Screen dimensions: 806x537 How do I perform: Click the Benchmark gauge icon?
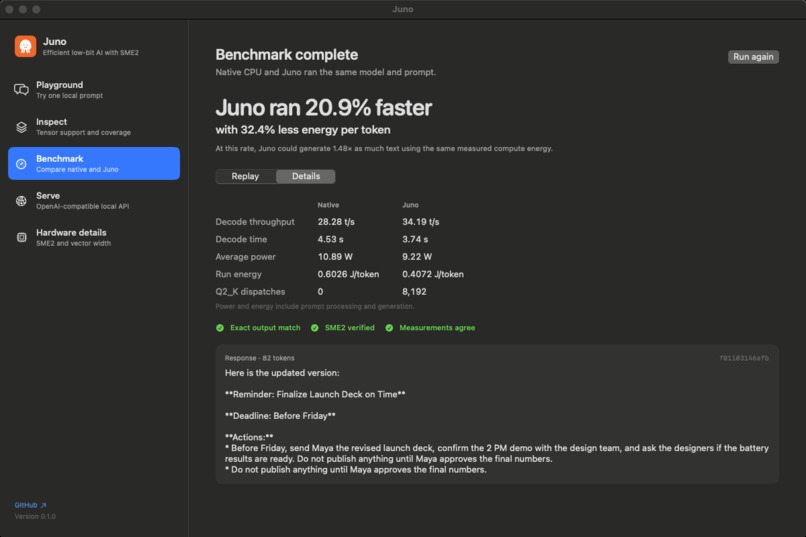pos(21,164)
